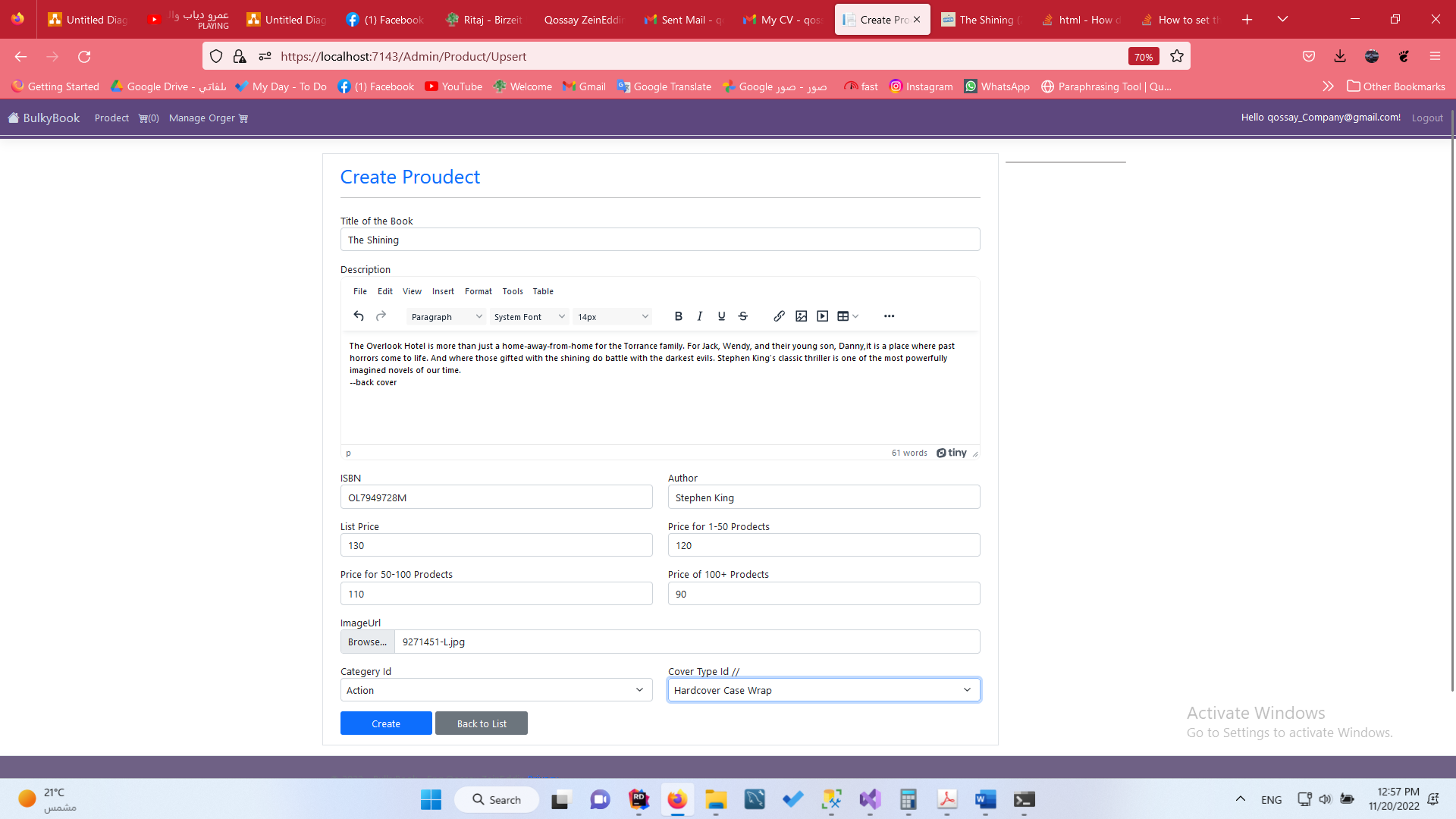Apply strikethrough formatting in the editor
The image size is (1456, 819).
click(742, 316)
